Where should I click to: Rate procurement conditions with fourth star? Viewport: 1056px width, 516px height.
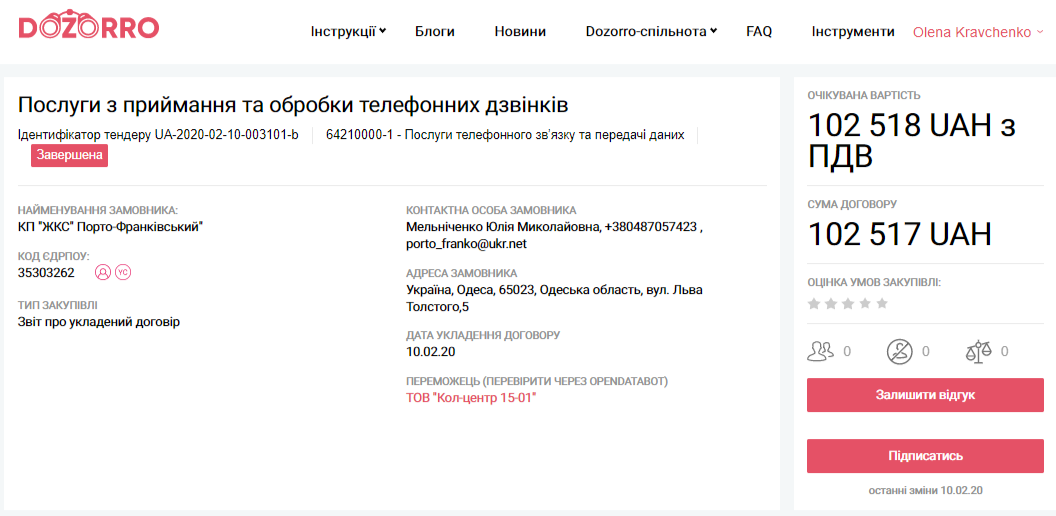[865, 304]
